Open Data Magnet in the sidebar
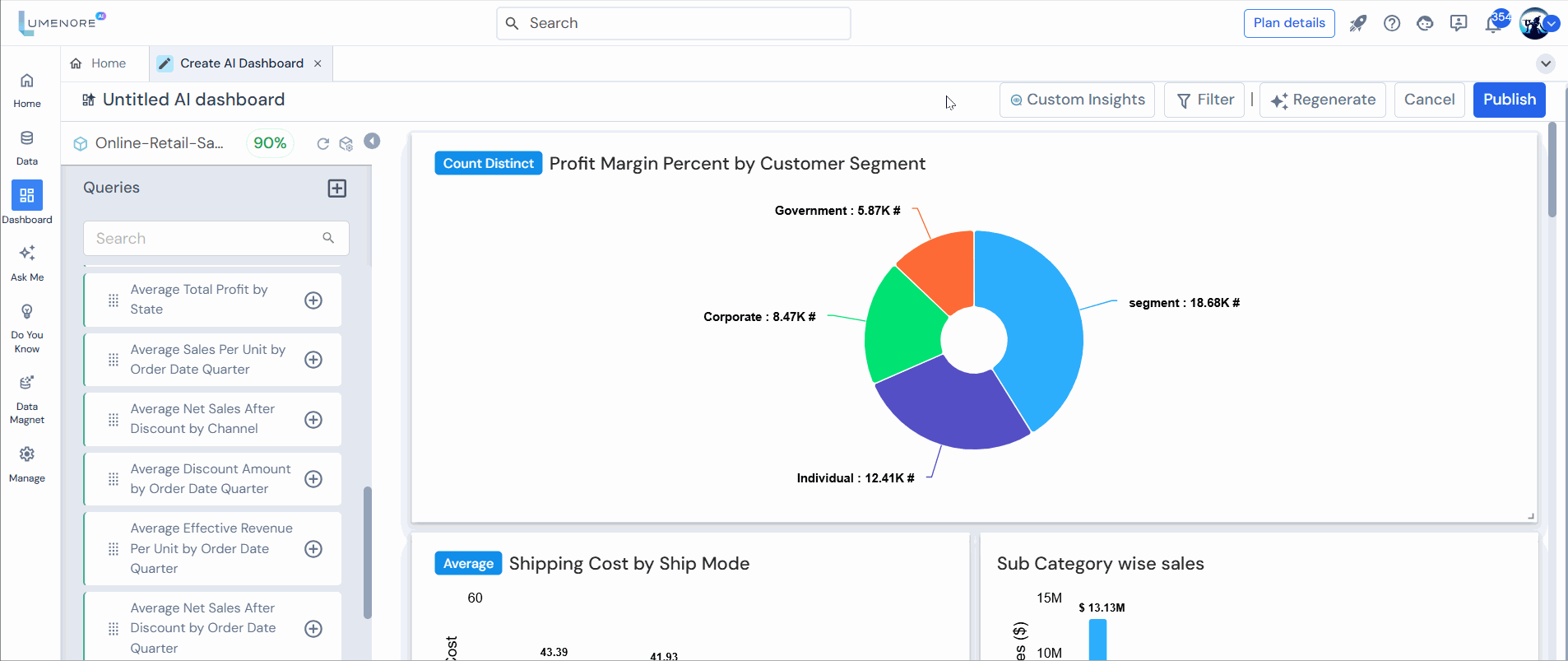This screenshot has height=661, width=1568. tap(27, 398)
